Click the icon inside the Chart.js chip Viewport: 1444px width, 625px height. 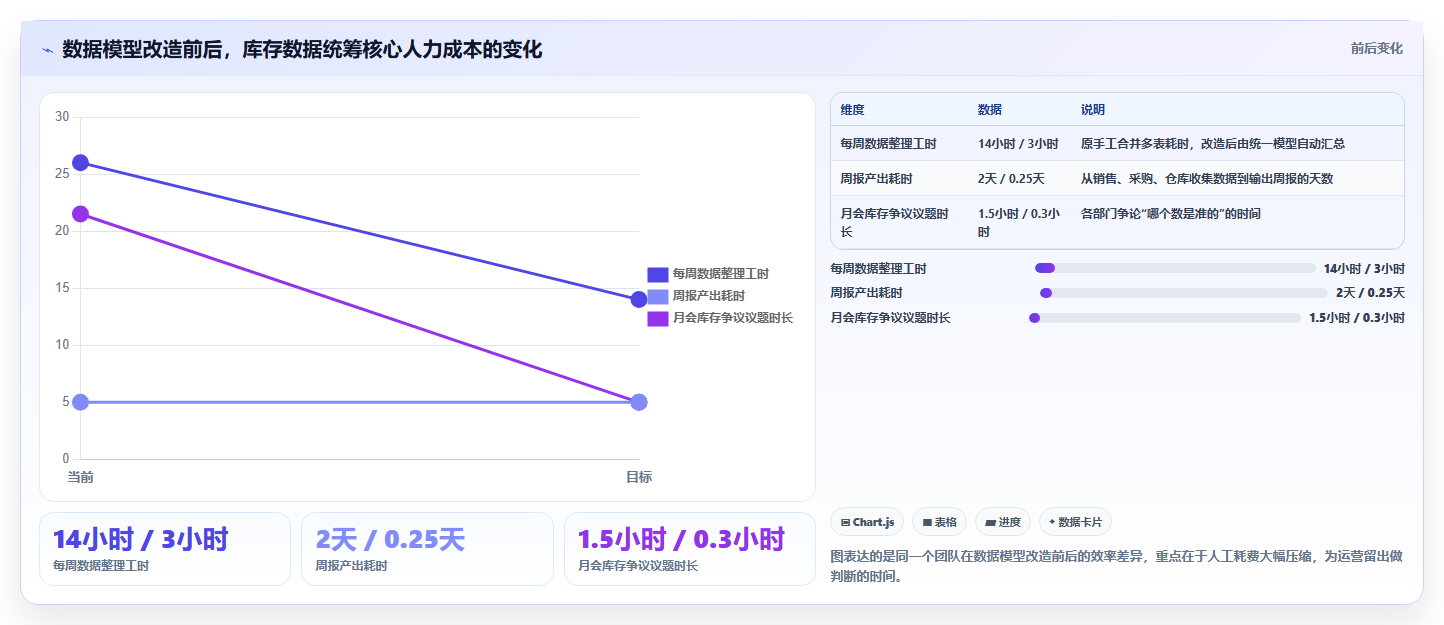(x=846, y=522)
